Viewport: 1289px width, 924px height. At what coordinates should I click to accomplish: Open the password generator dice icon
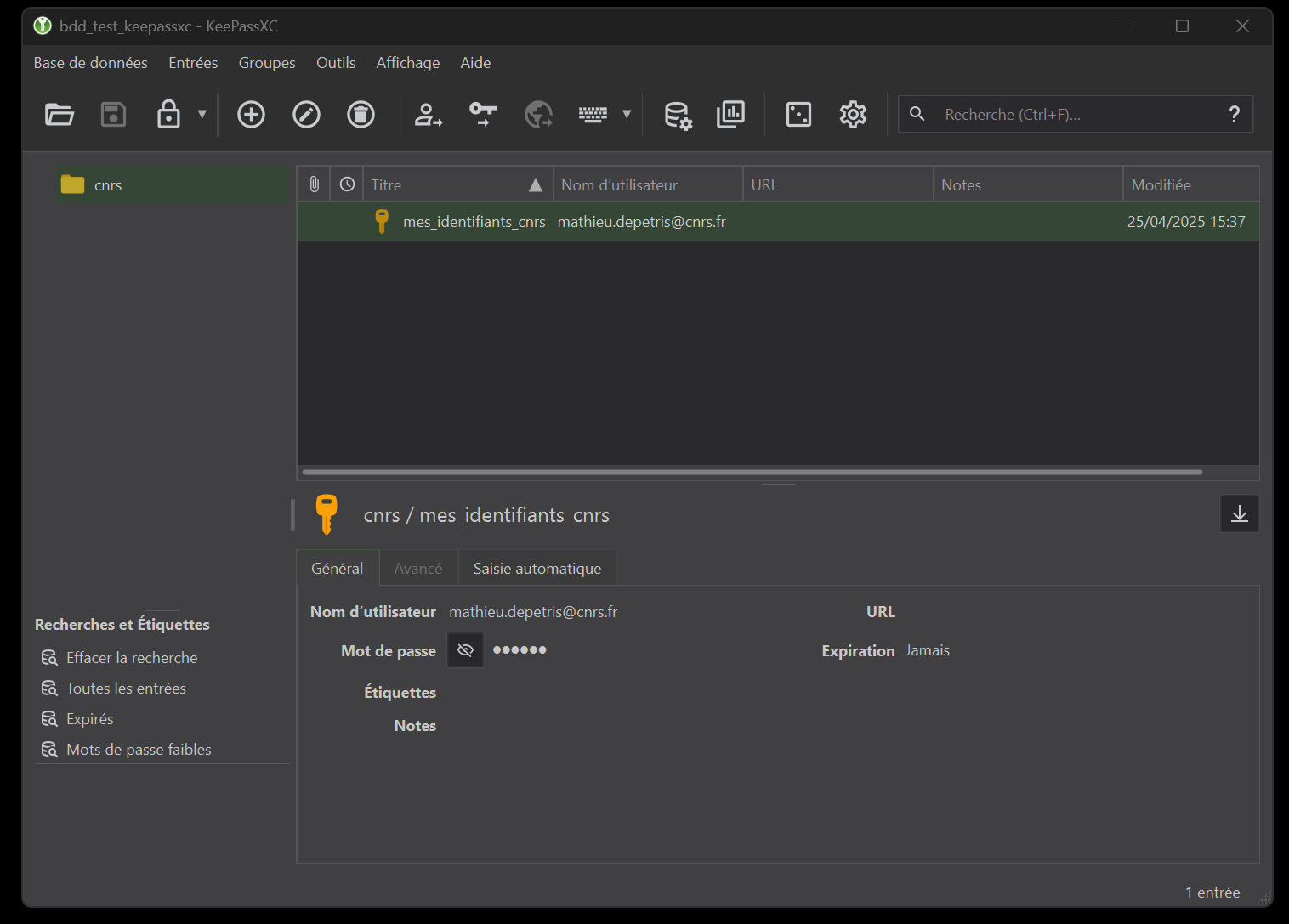pyautogui.click(x=798, y=114)
